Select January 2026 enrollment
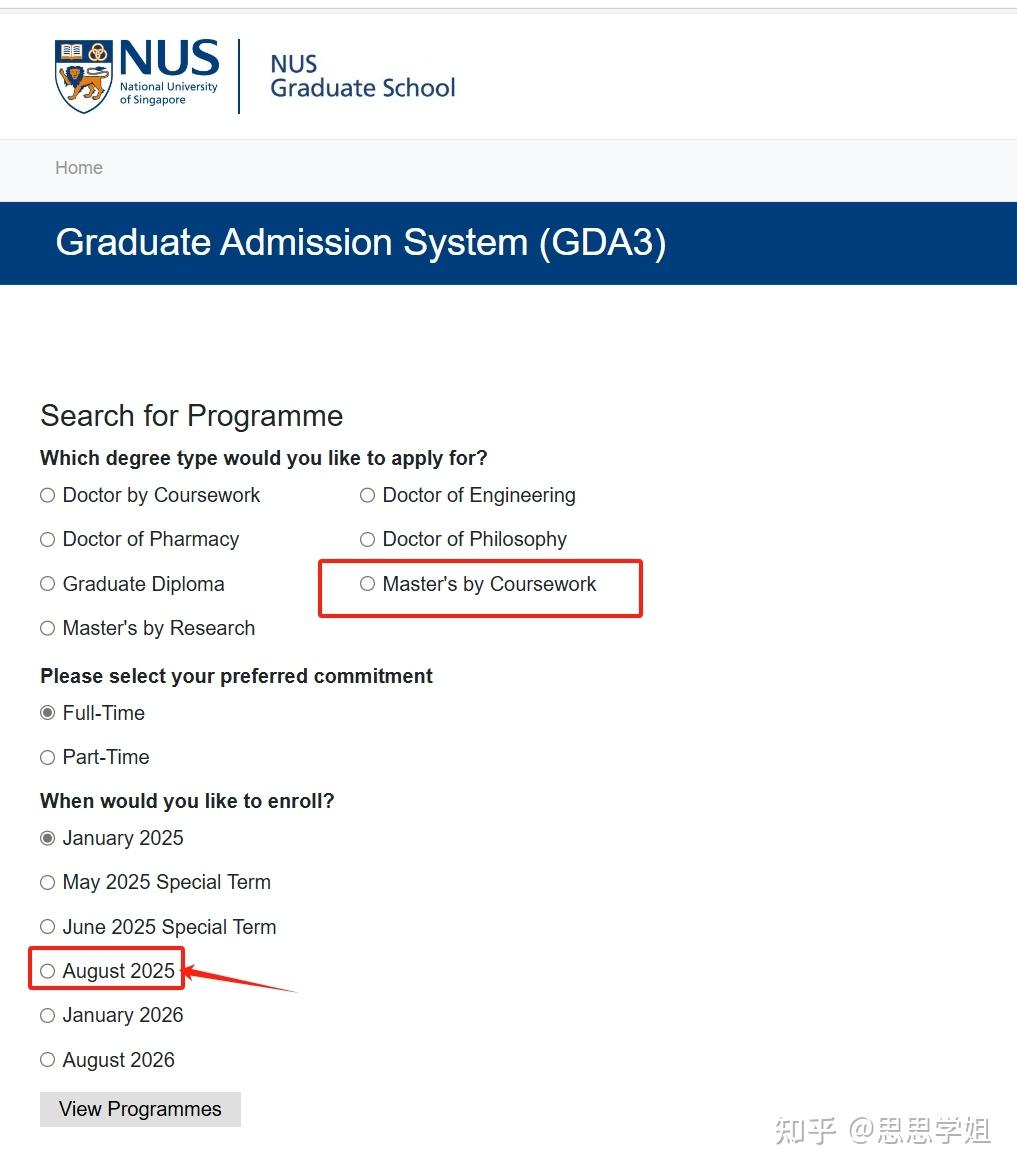The image size is (1017, 1172). click(x=47, y=1015)
